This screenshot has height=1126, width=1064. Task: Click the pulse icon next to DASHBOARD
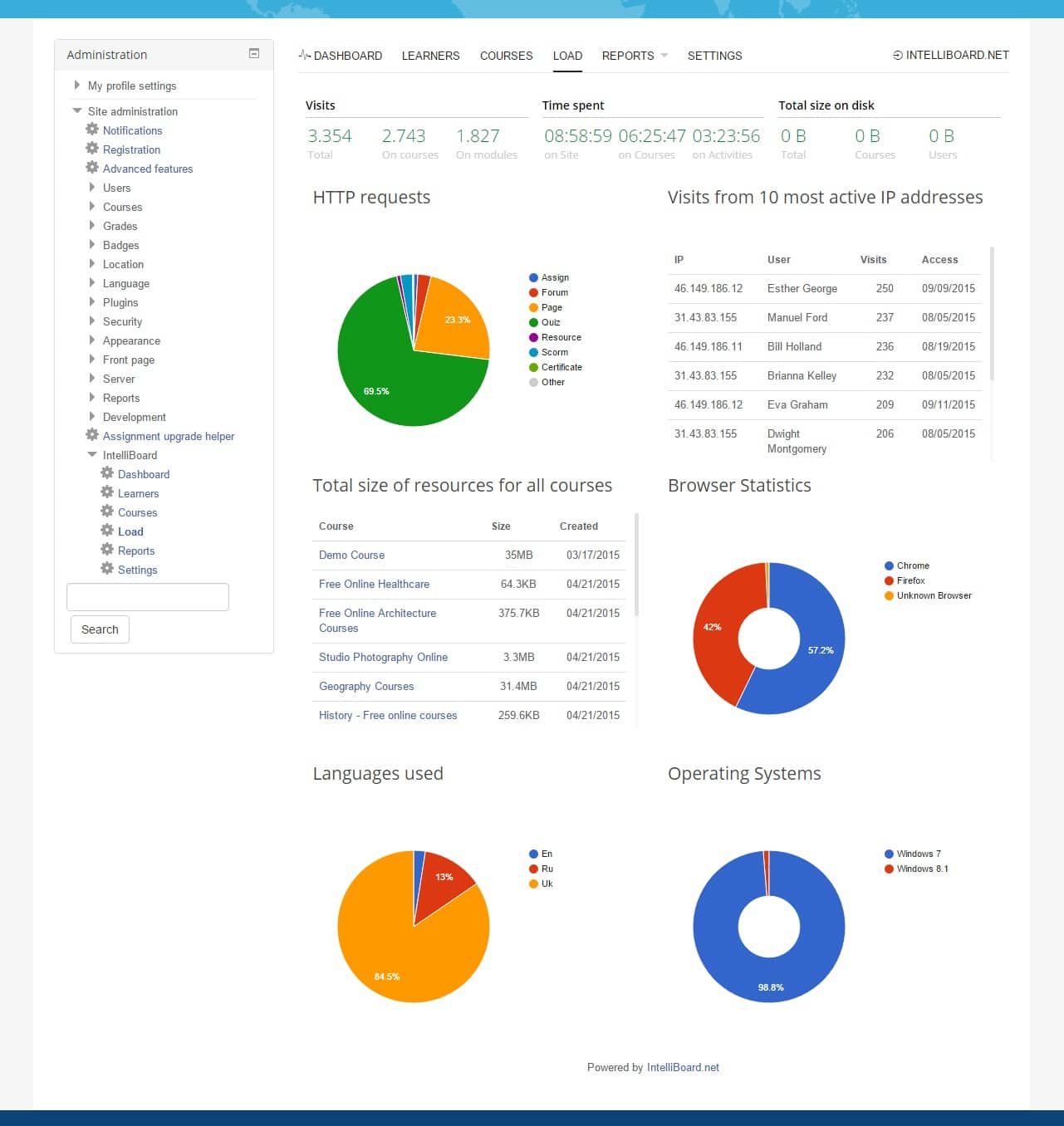point(305,55)
